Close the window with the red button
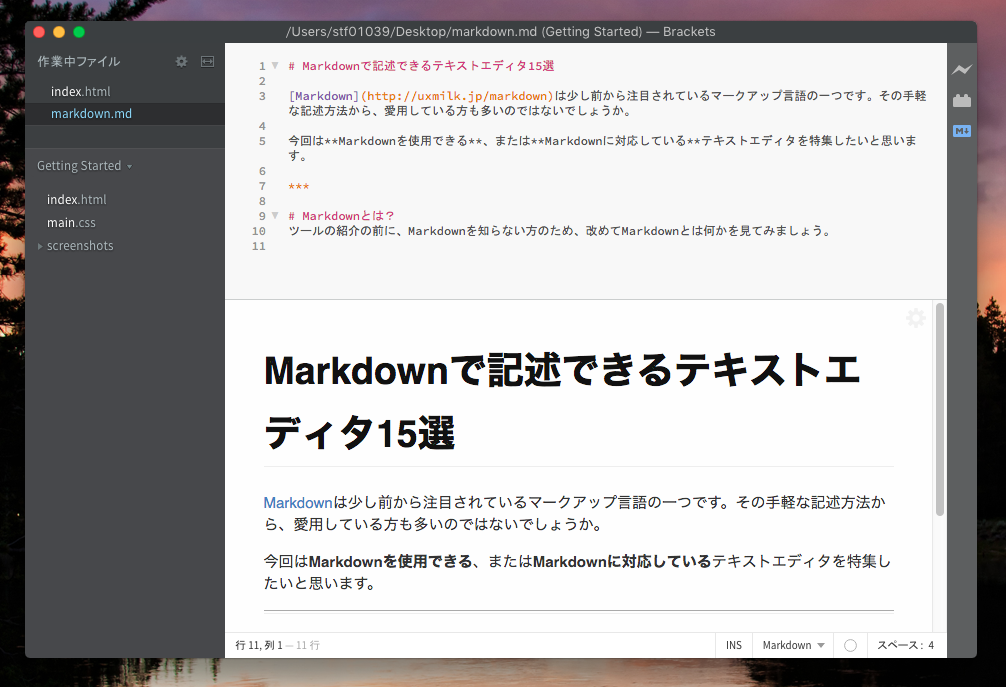This screenshot has width=1006, height=687. (x=40, y=32)
